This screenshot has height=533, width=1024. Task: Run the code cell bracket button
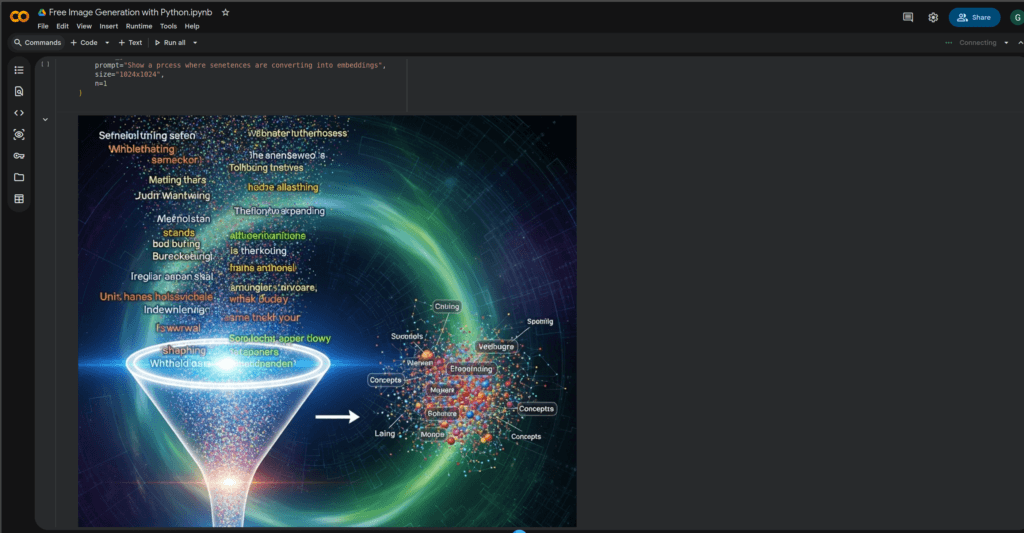[45, 64]
